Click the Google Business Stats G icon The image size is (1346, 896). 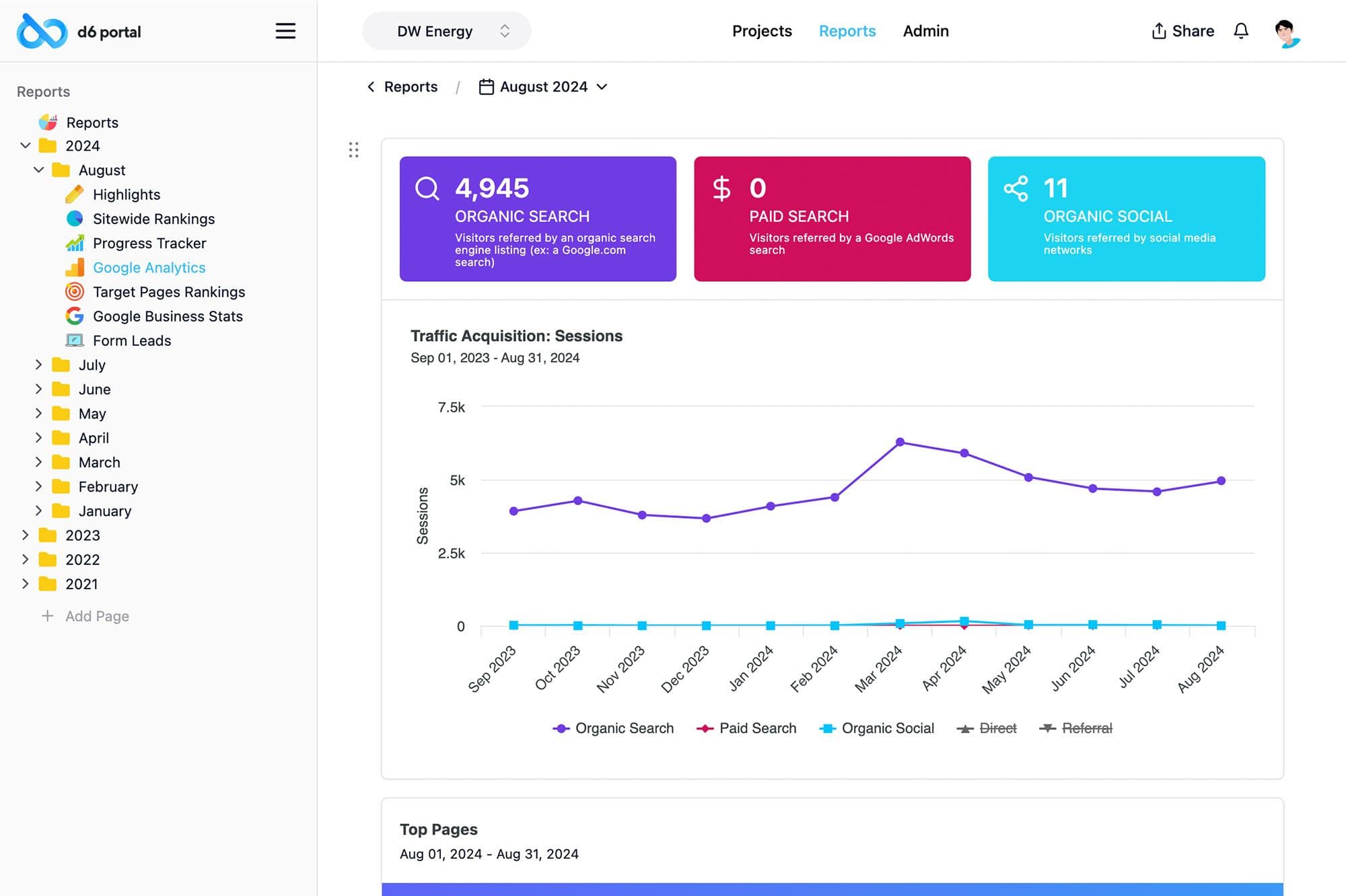click(74, 315)
